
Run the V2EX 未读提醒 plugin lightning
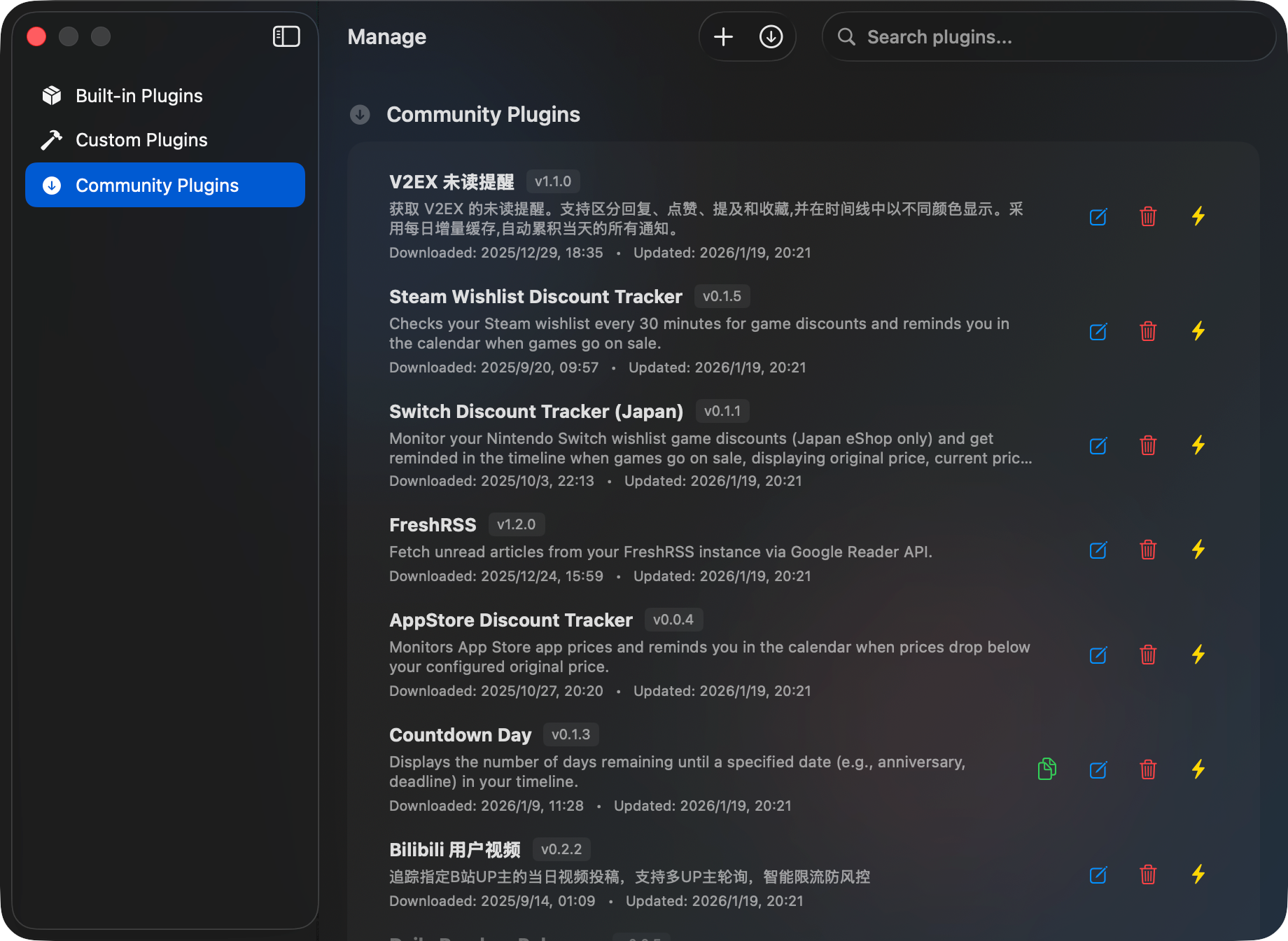pos(1198,216)
